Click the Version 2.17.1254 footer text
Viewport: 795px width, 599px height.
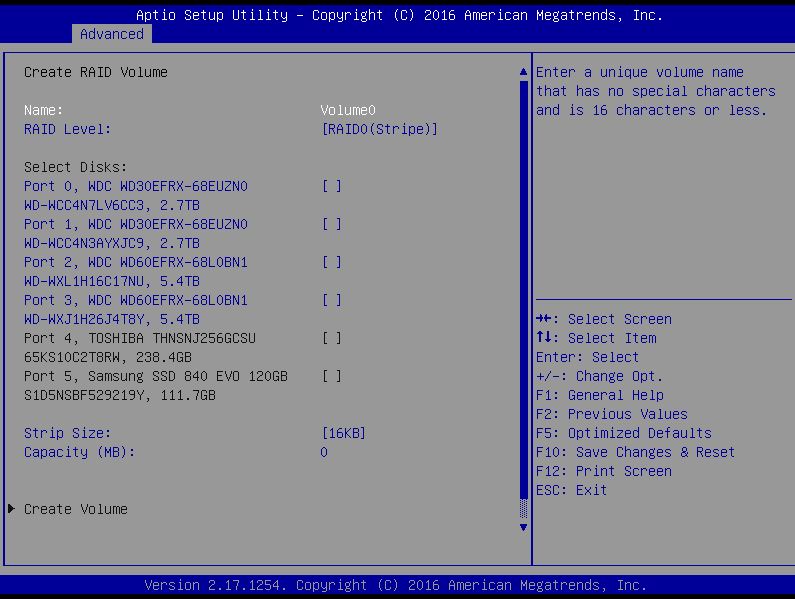pos(395,585)
